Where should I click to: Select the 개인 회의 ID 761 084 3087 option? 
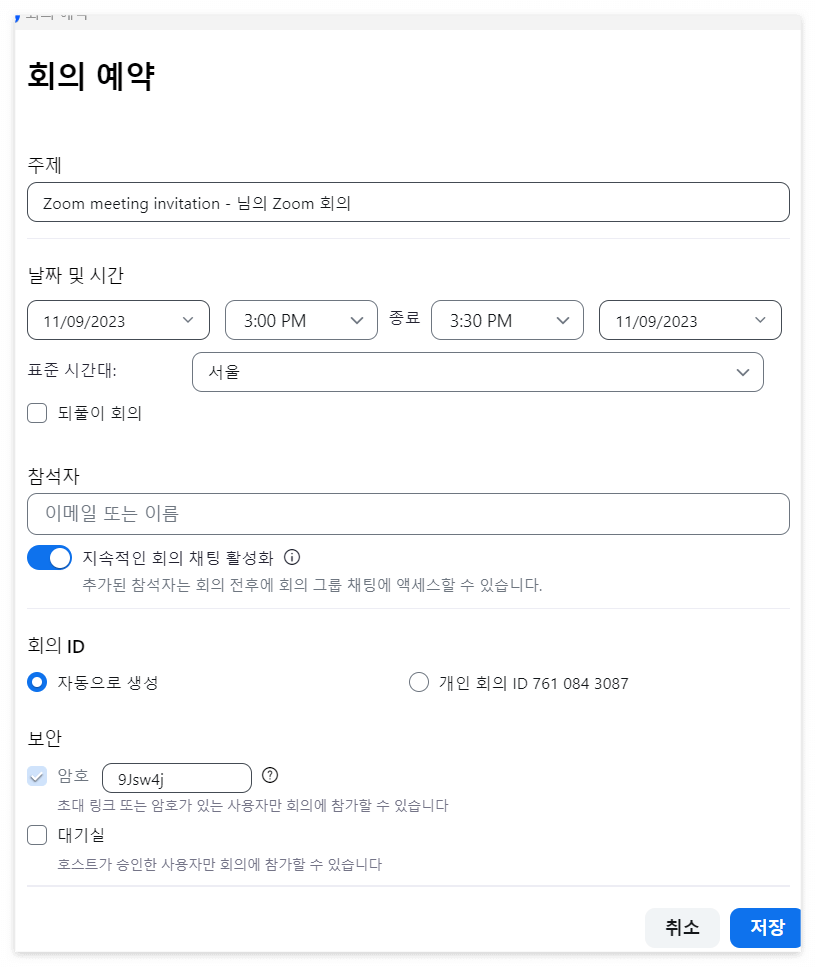point(419,683)
